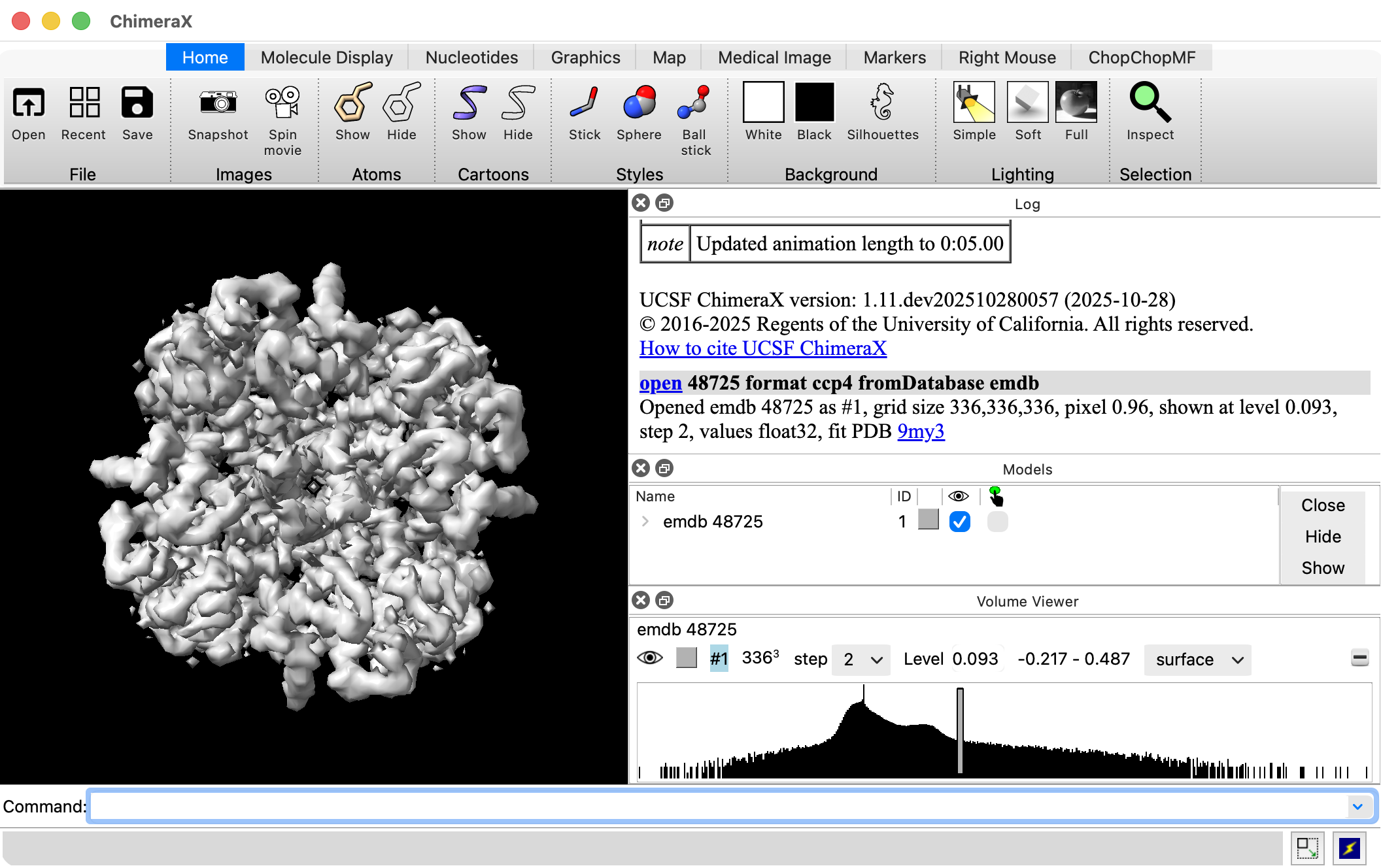Apply Ball and stick style
This screenshot has width=1381, height=868.
point(694,103)
